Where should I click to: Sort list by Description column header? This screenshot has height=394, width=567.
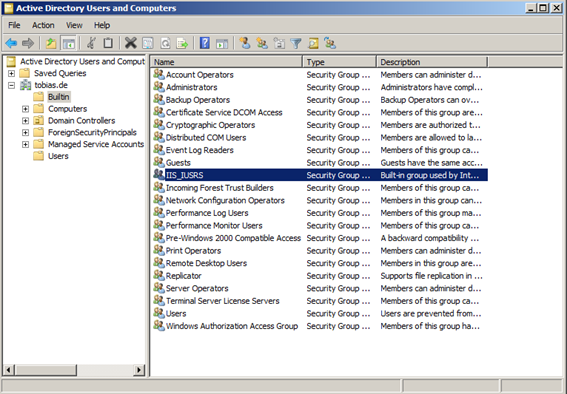(432, 62)
